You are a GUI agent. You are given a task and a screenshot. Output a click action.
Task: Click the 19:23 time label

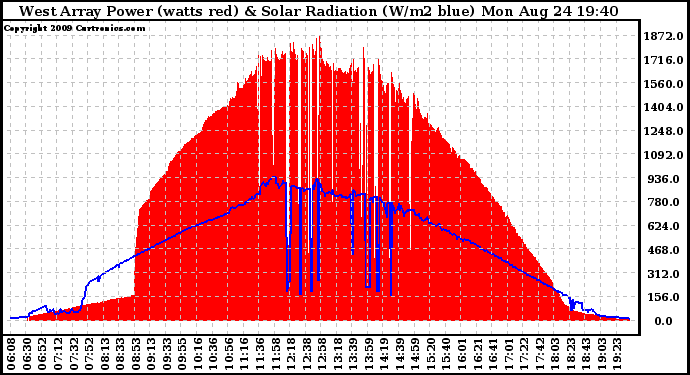click(617, 354)
